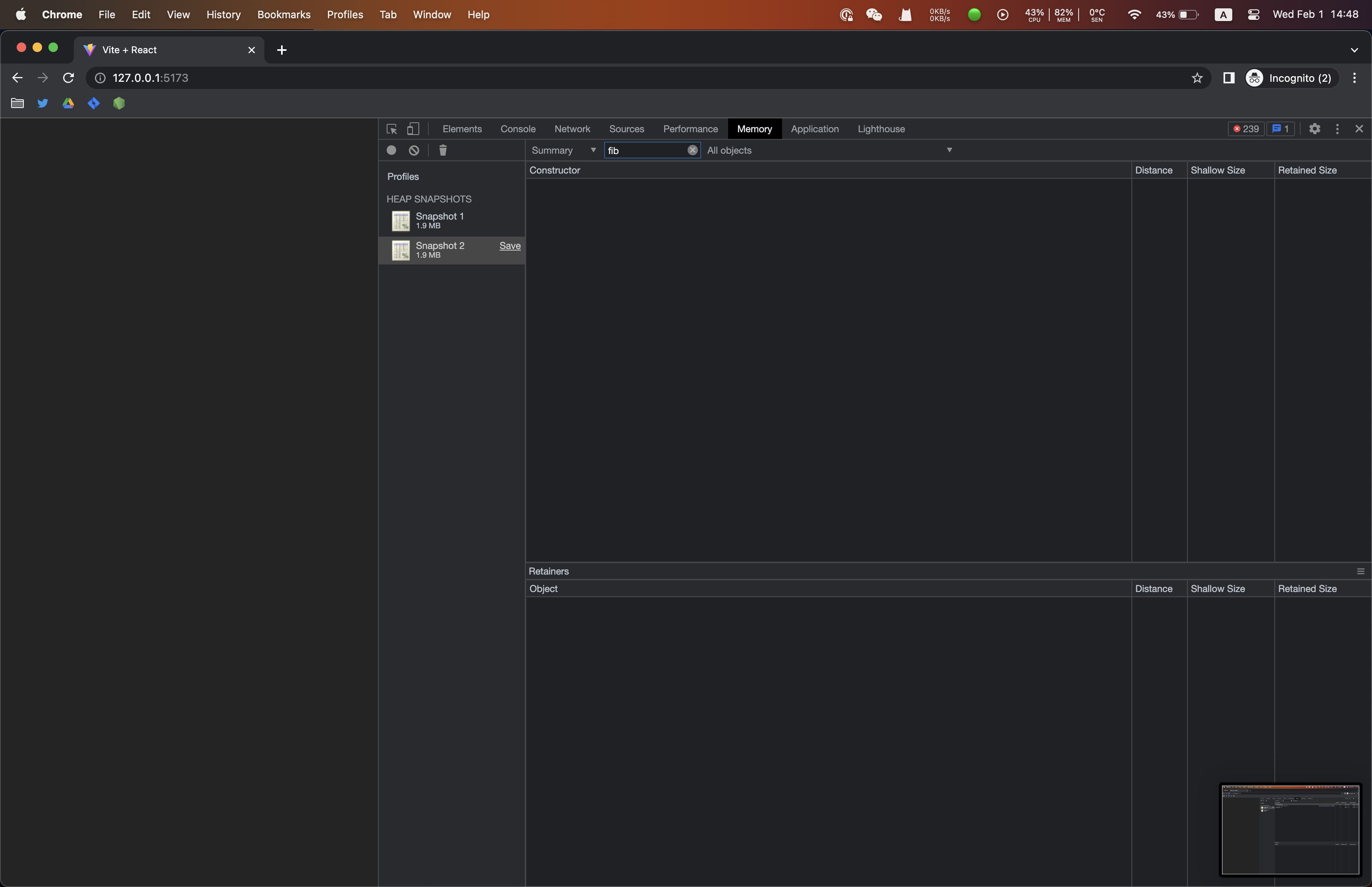The width and height of the screenshot is (1372, 887).
Task: Record a new heap snapshot
Action: pyautogui.click(x=391, y=150)
